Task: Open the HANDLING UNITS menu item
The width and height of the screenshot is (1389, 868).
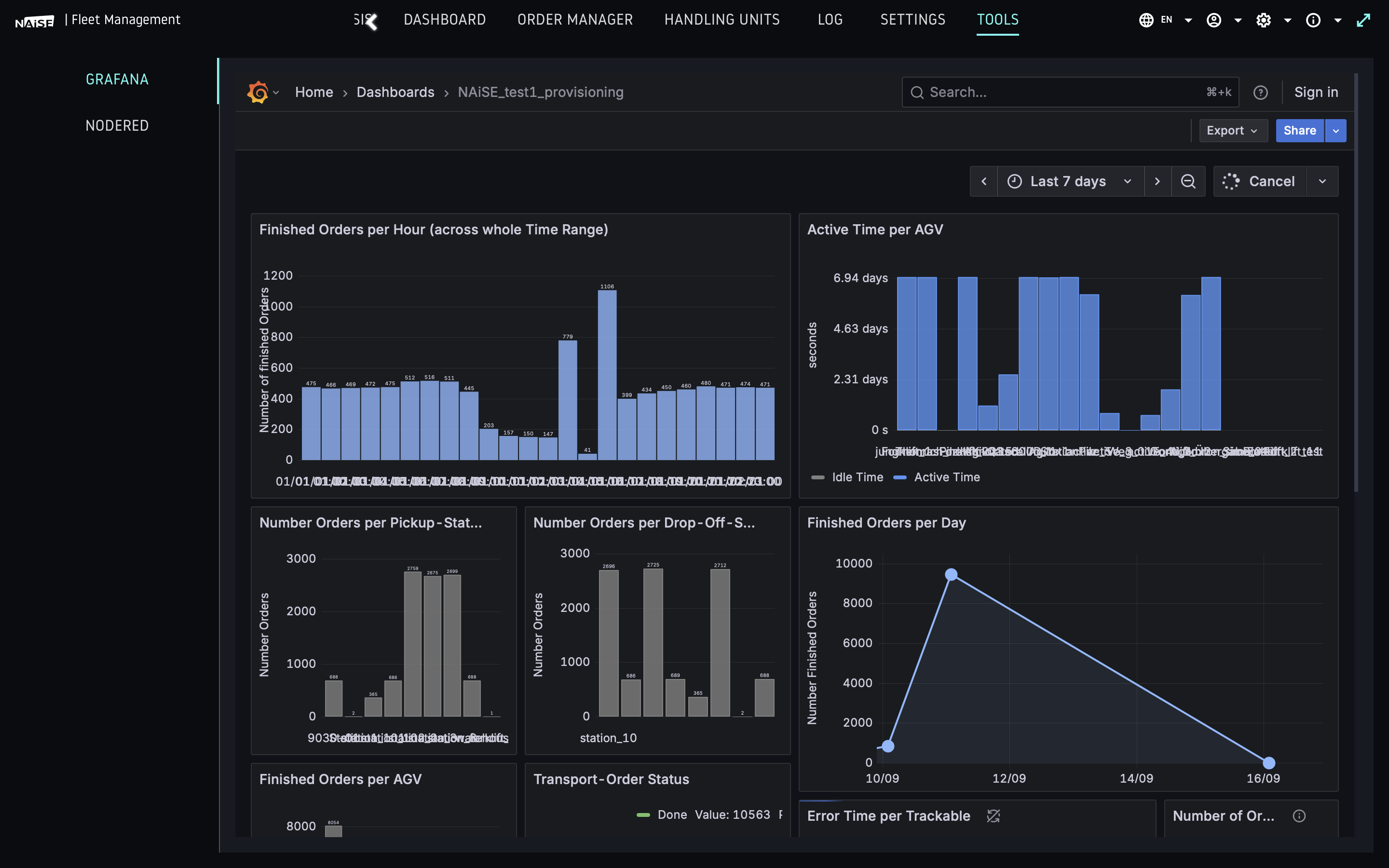Action: pos(722,19)
